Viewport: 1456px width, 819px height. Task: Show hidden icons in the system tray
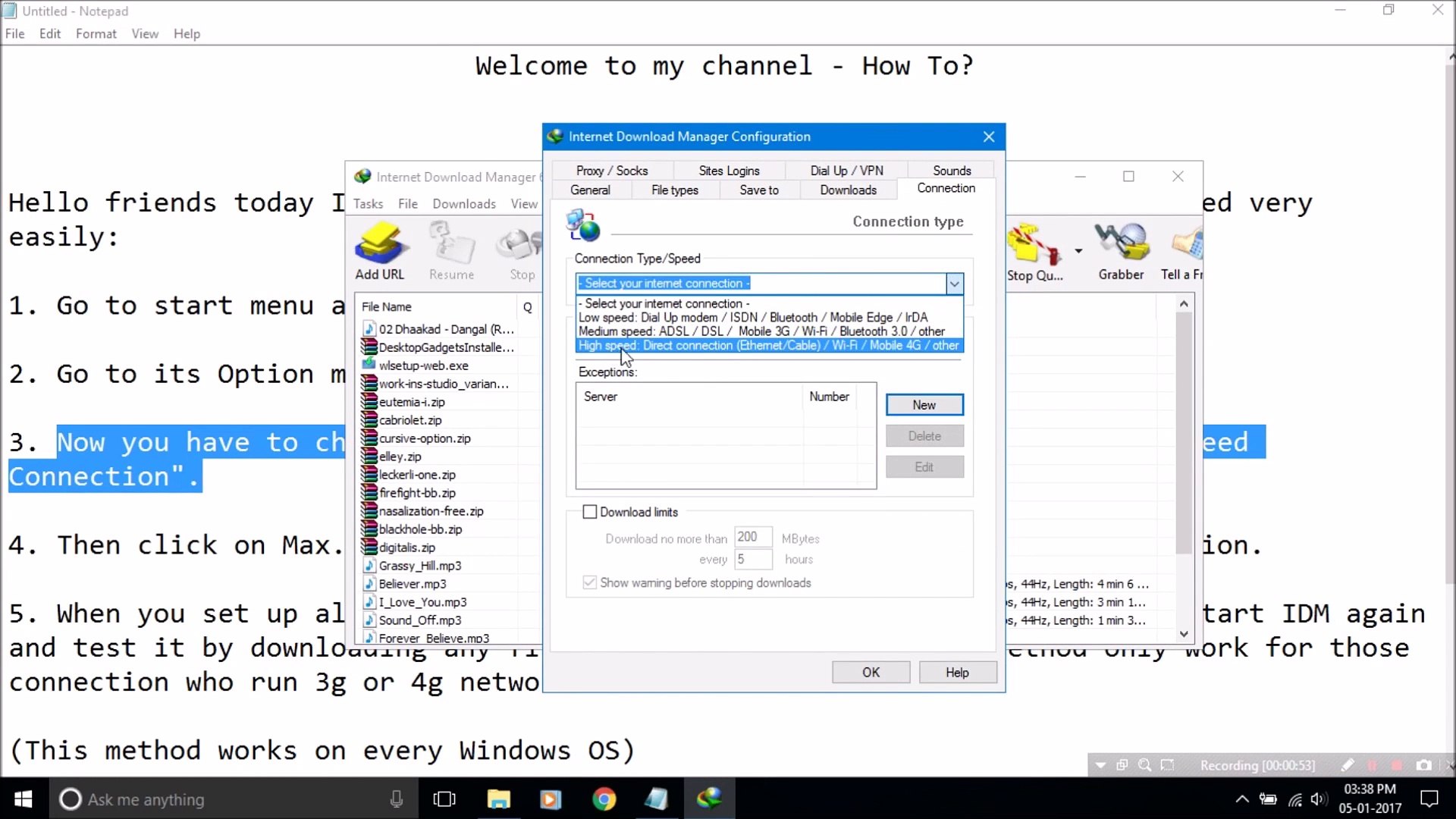point(1241,799)
